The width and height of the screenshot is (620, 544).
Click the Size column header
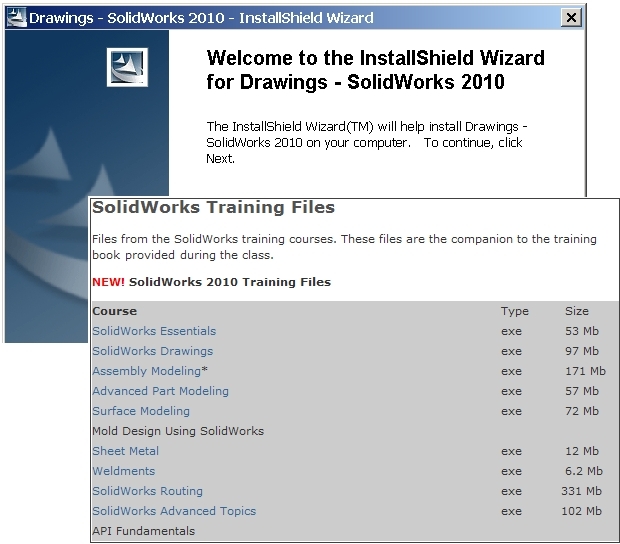click(x=577, y=311)
